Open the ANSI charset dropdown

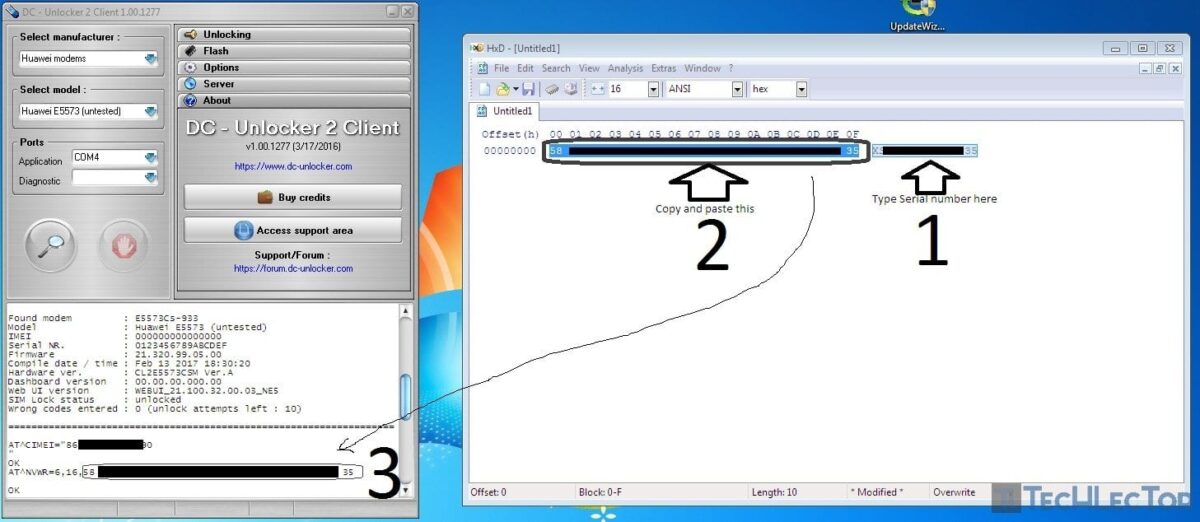[x=737, y=89]
